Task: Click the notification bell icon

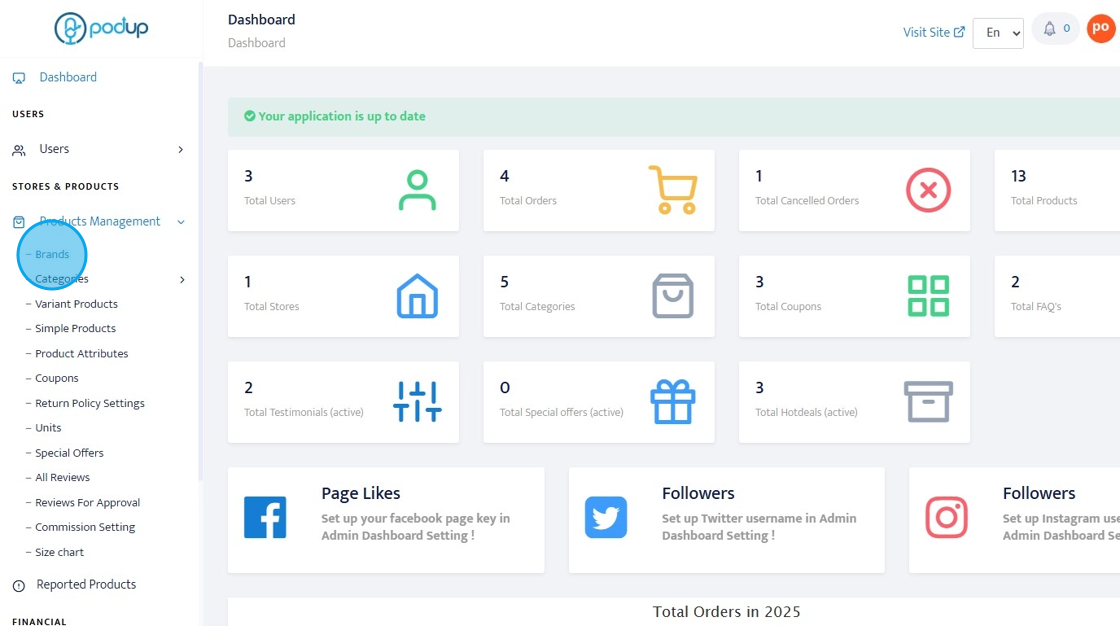Action: click(x=1049, y=29)
